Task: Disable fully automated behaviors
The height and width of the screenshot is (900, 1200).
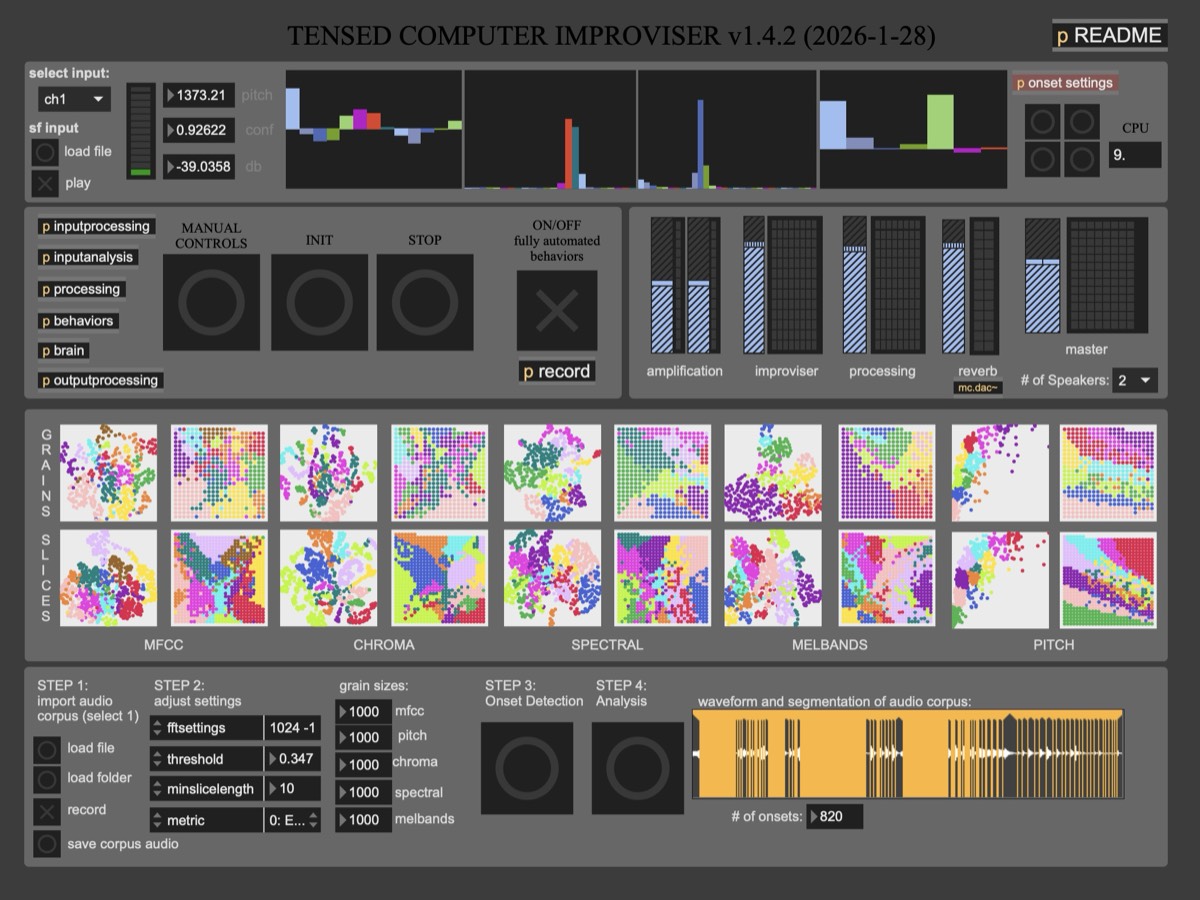Action: (557, 310)
